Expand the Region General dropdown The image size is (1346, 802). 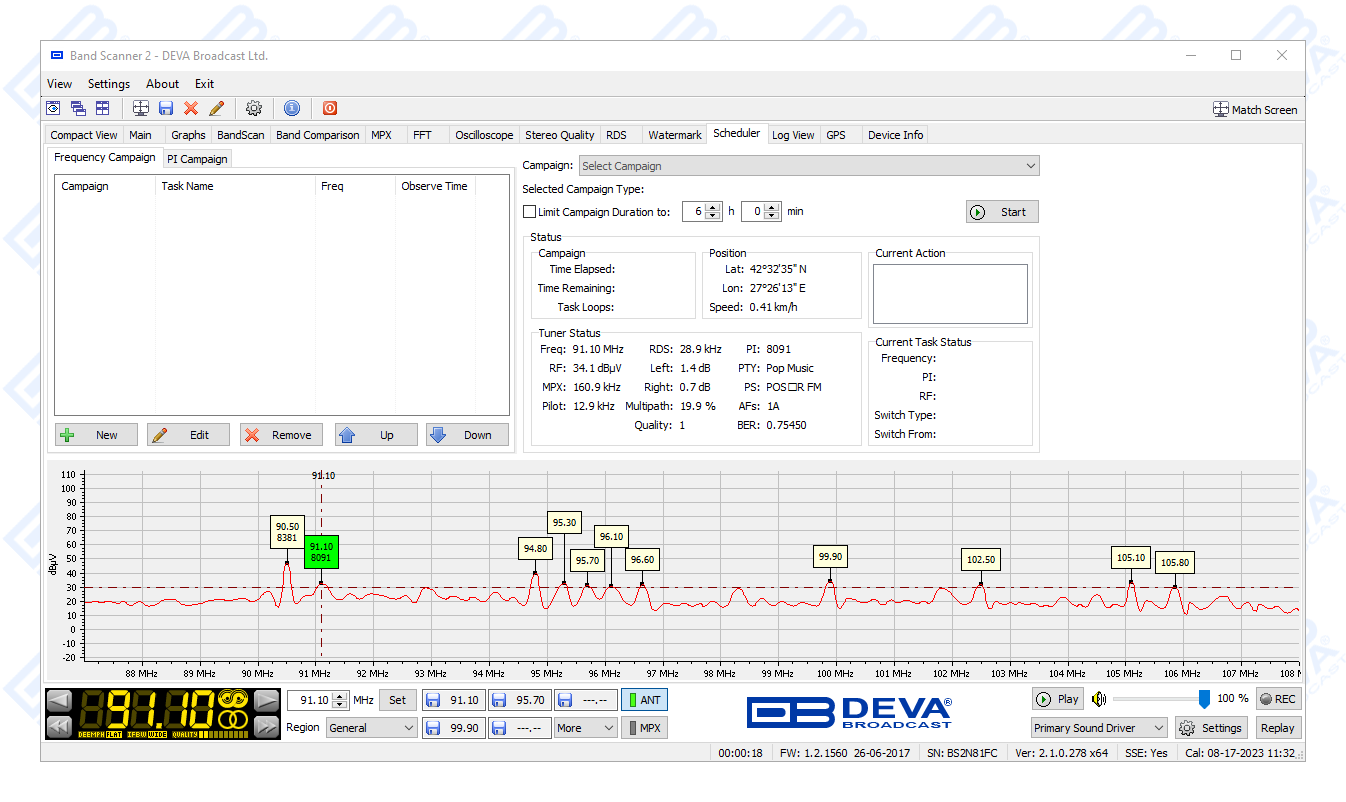pyautogui.click(x=371, y=728)
